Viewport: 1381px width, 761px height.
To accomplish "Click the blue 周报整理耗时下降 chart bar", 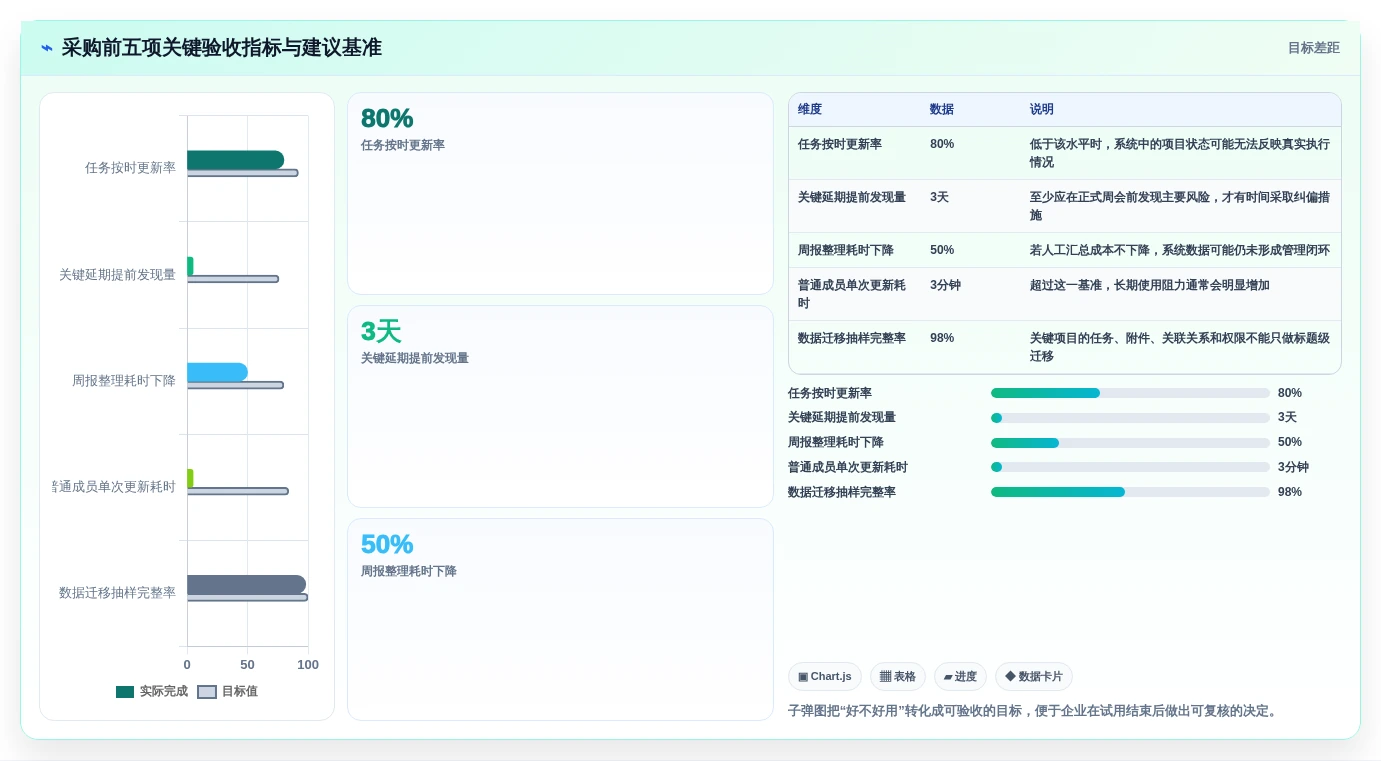I will pyautogui.click(x=217, y=372).
